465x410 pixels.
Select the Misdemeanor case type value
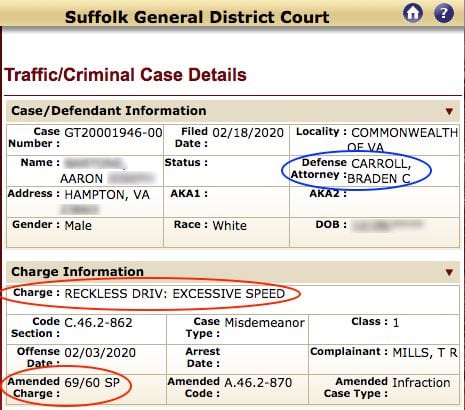265,323
